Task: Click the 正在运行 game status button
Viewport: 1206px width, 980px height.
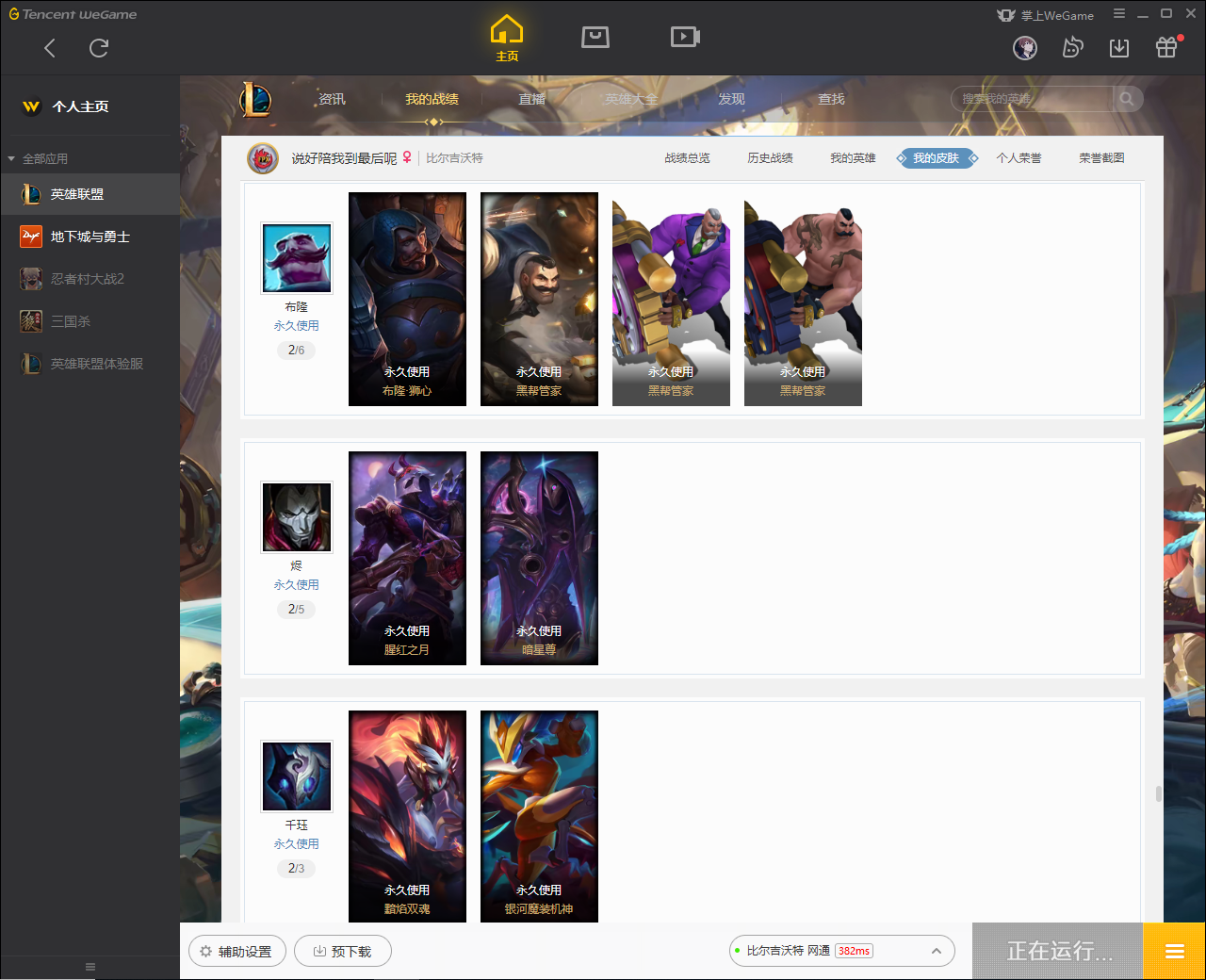Action: 1058,951
